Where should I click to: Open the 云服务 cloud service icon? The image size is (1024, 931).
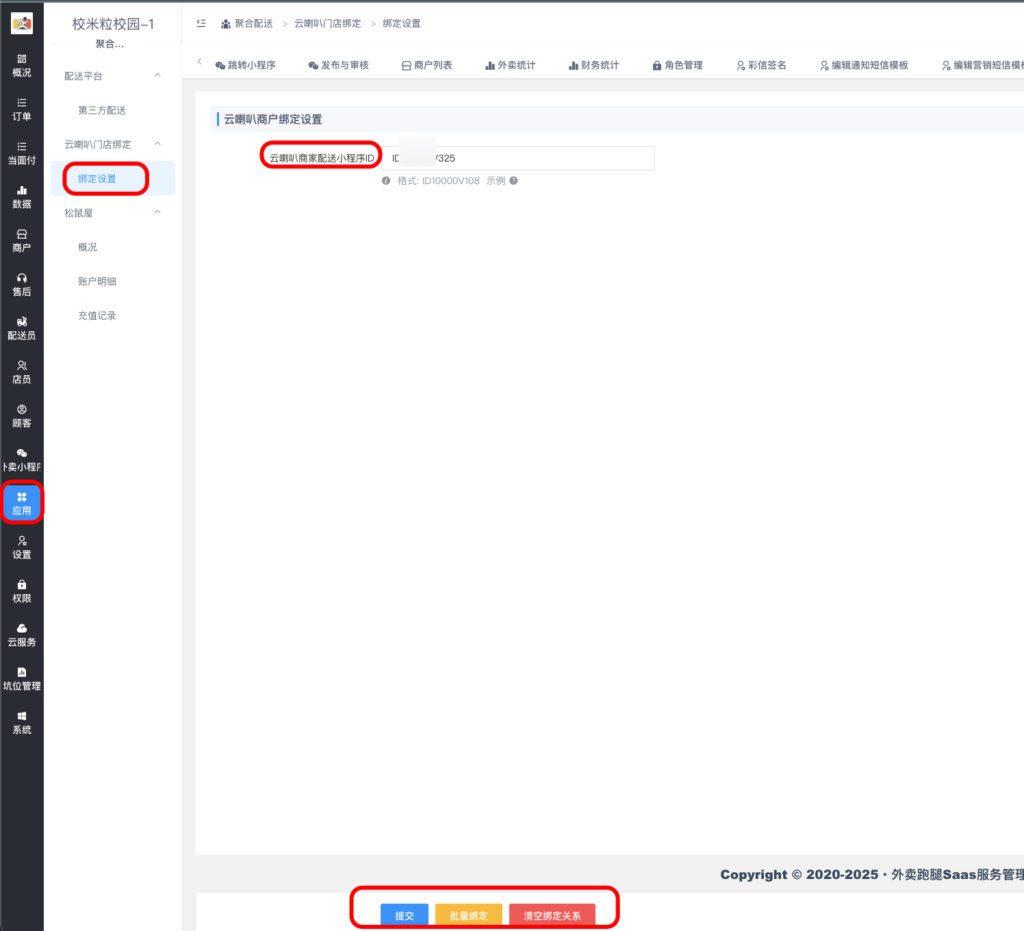21,628
